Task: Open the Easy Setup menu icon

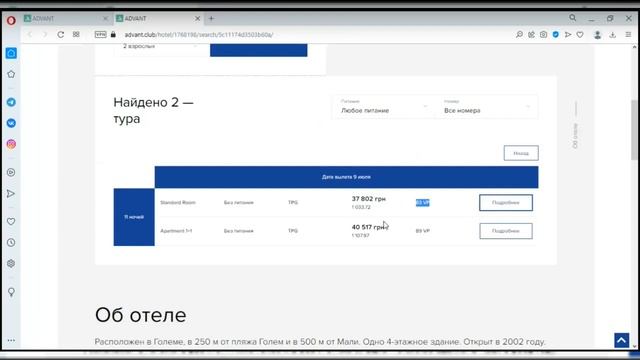Action: tap(628, 35)
